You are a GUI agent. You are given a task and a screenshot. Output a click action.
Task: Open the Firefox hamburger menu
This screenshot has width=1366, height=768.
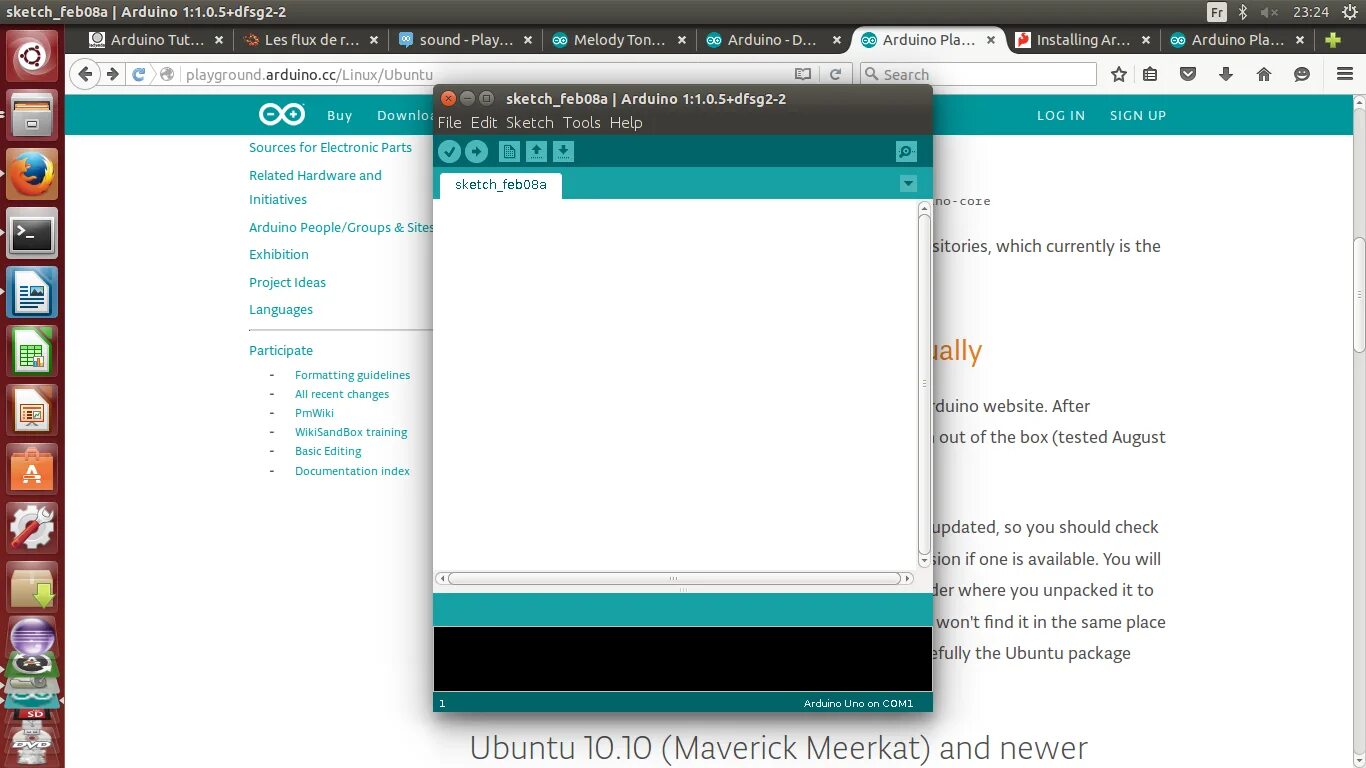(x=1344, y=74)
